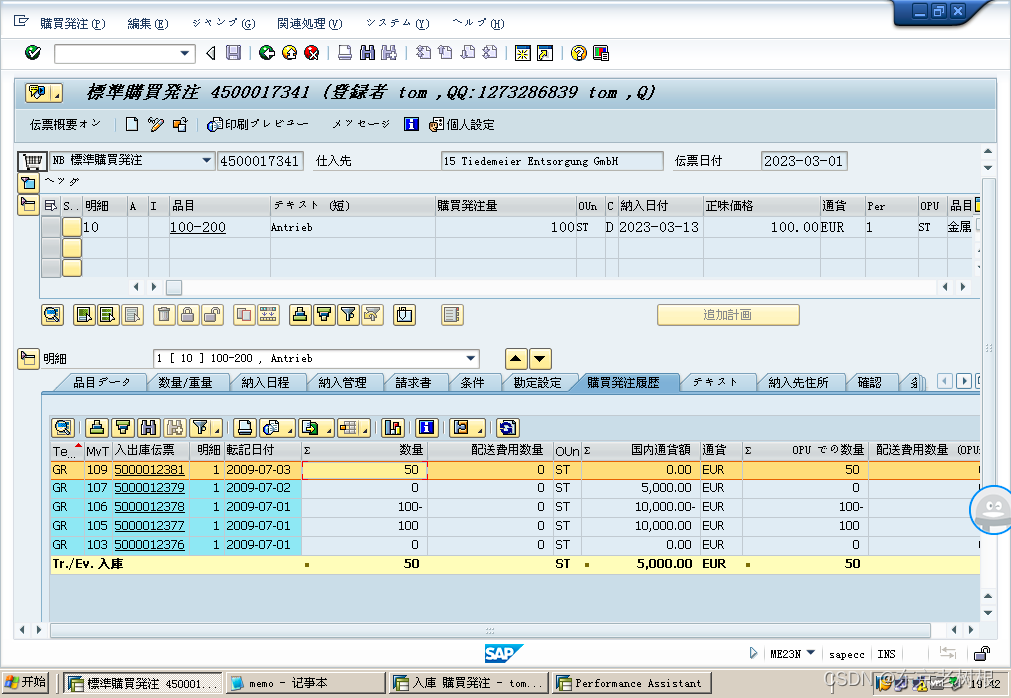Click the green checkmark Enter icon
Viewport: 1011px width, 698px height.
point(32,53)
